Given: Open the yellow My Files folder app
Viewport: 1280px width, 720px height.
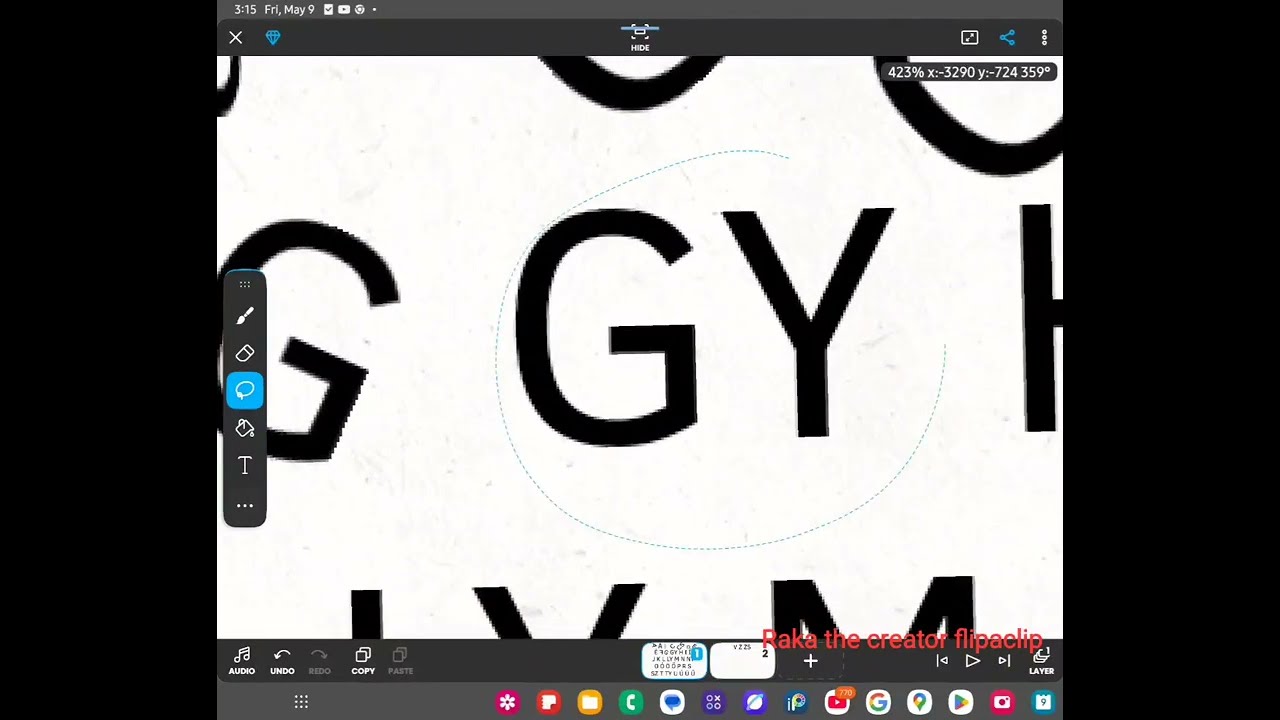Looking at the screenshot, I should click(x=590, y=703).
